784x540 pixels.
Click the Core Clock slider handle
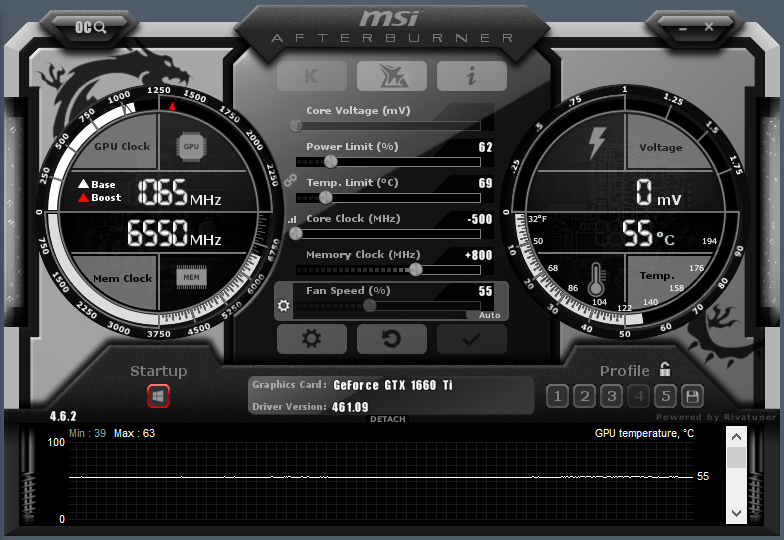click(x=296, y=234)
